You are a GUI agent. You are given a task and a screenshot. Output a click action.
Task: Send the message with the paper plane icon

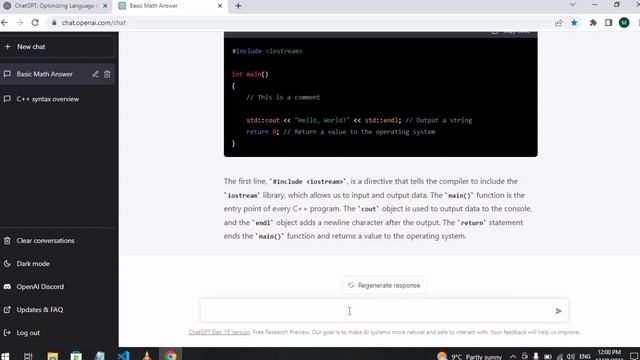pos(558,311)
